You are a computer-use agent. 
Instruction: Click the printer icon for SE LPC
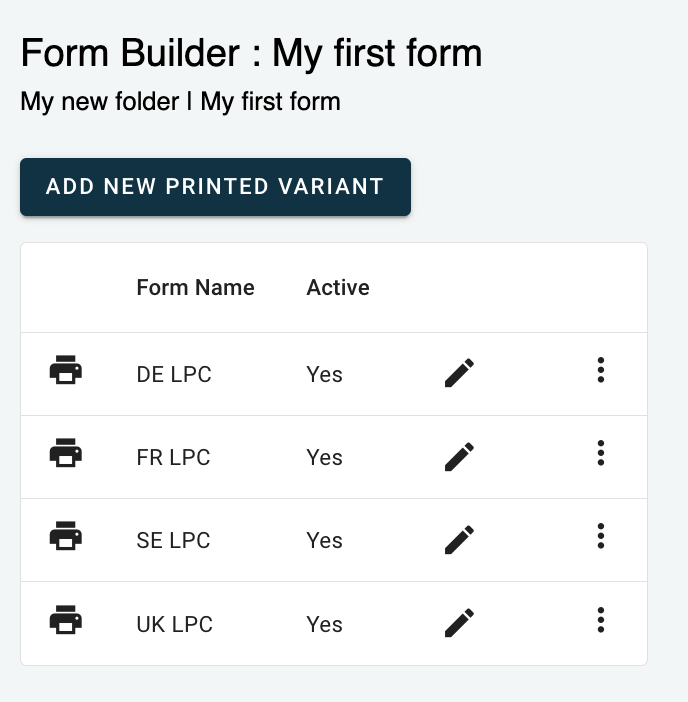(66, 537)
